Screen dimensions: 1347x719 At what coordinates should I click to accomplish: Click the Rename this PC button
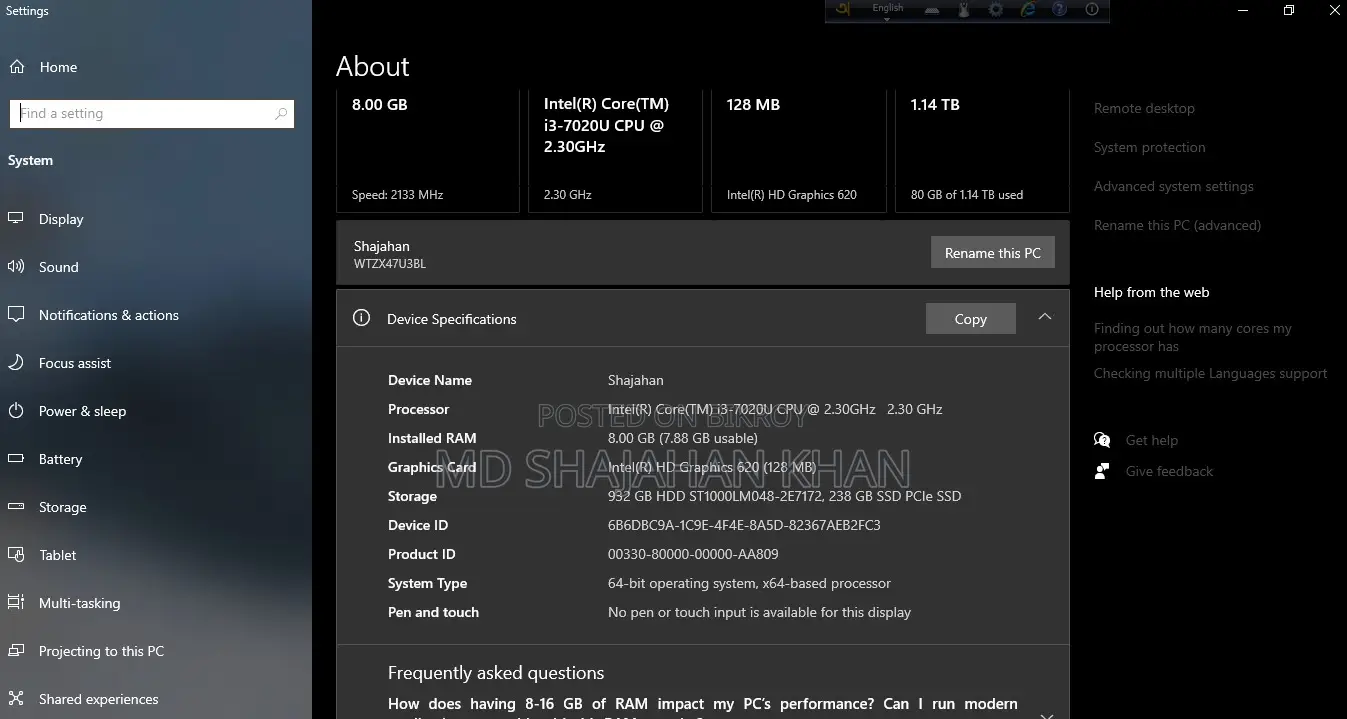[992, 253]
